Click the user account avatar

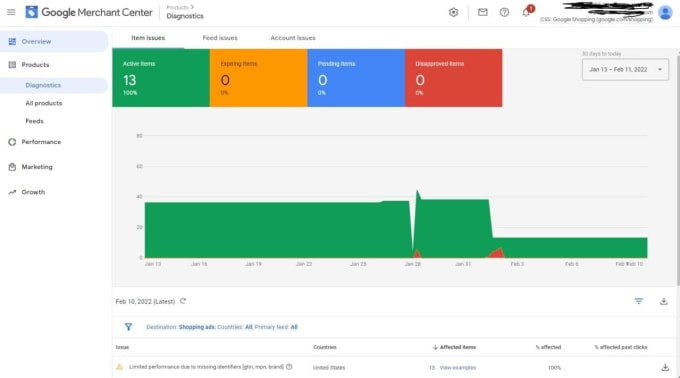[665, 12]
